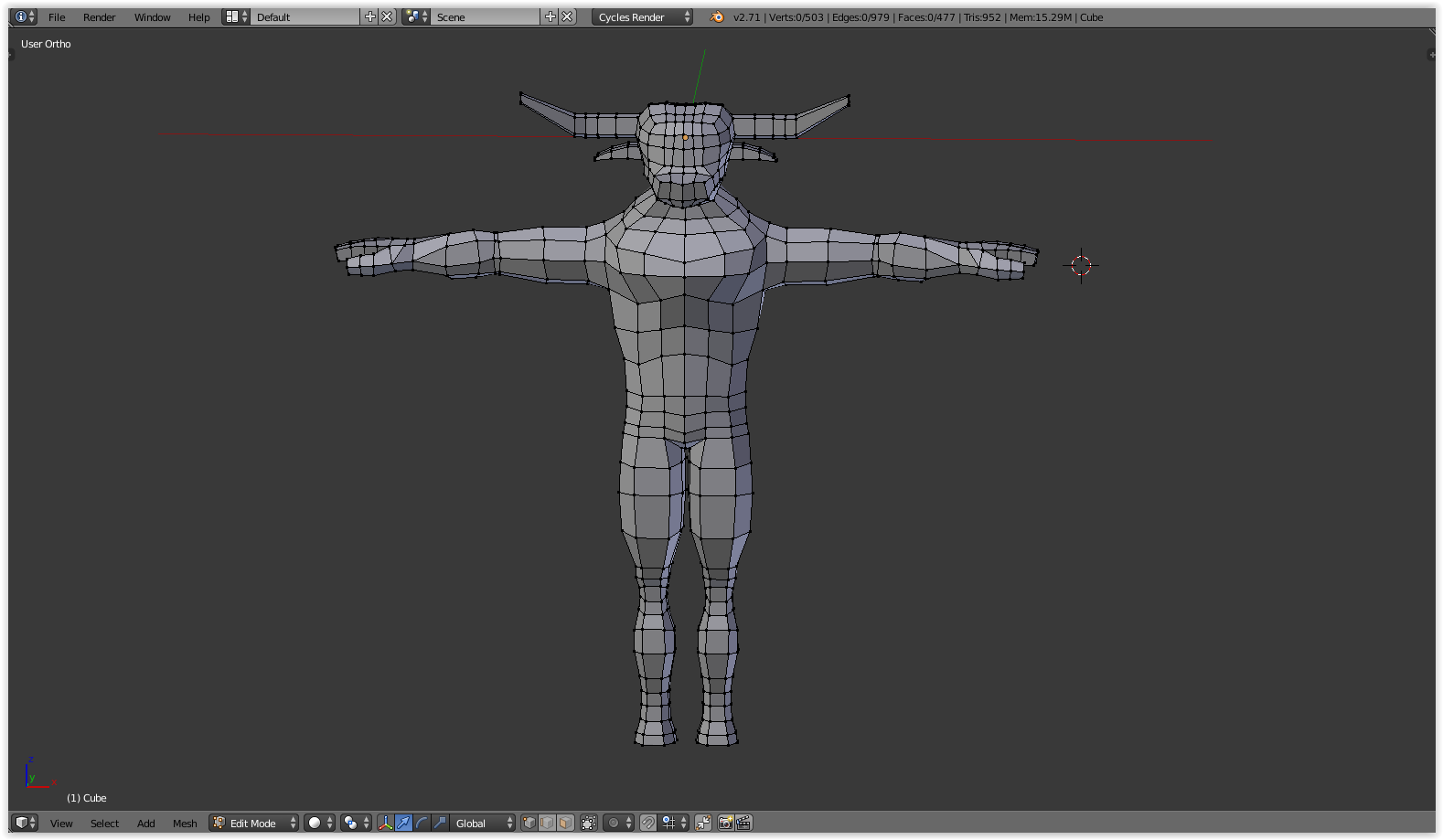Screen dimensions: 1443x840
Task: Click the OpenGL render animation clapper icon
Action: [x=743, y=823]
